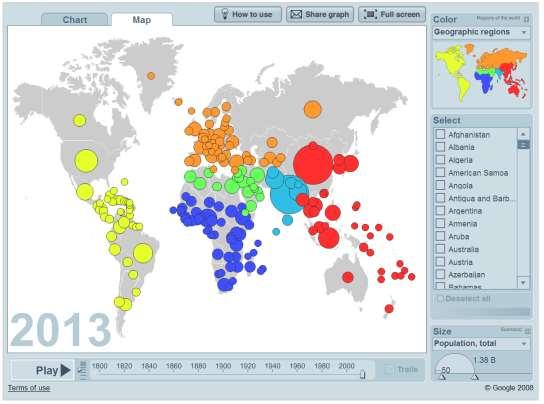Viewport: 544px width, 404px height.
Task: Check the Albania checkbox
Action: [440, 147]
